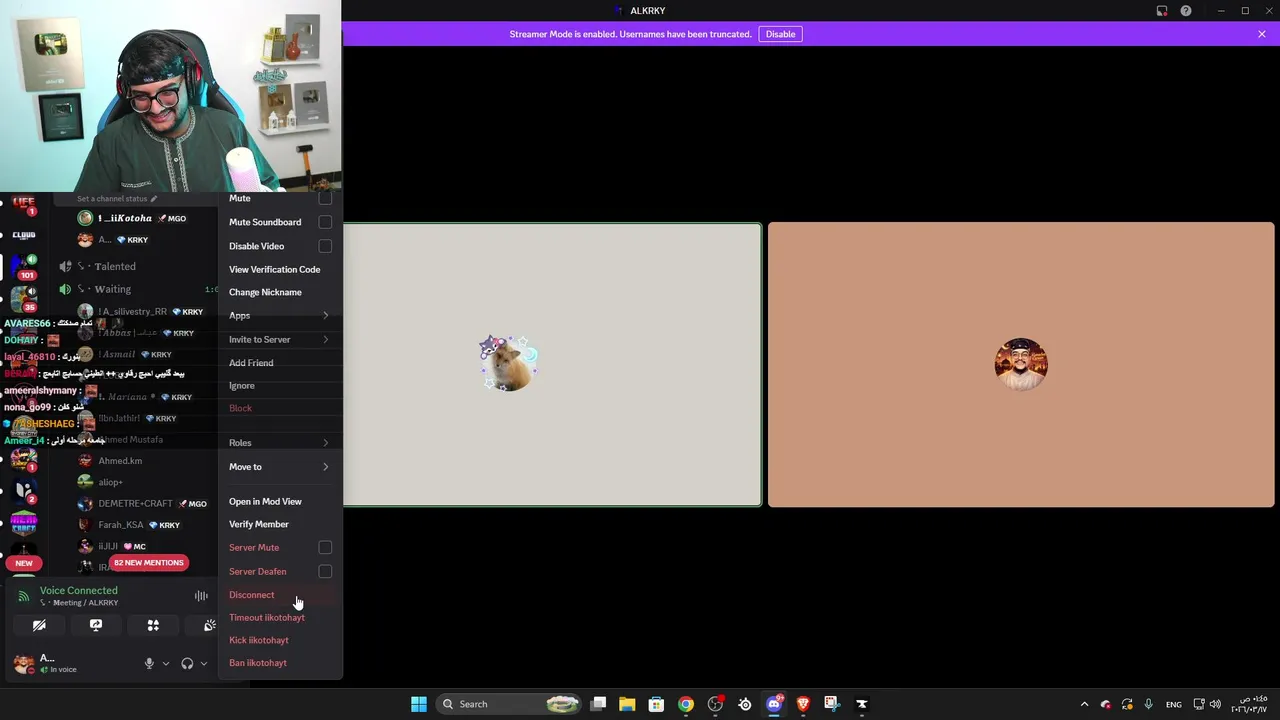Select Open in Mod View
1280x720 pixels.
280,502
